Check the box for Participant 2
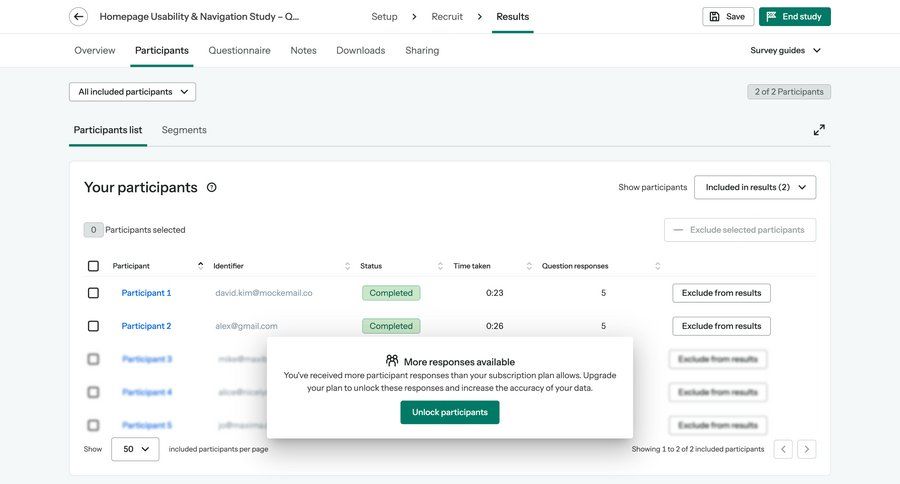Image resolution: width=900 pixels, height=484 pixels. (x=93, y=326)
